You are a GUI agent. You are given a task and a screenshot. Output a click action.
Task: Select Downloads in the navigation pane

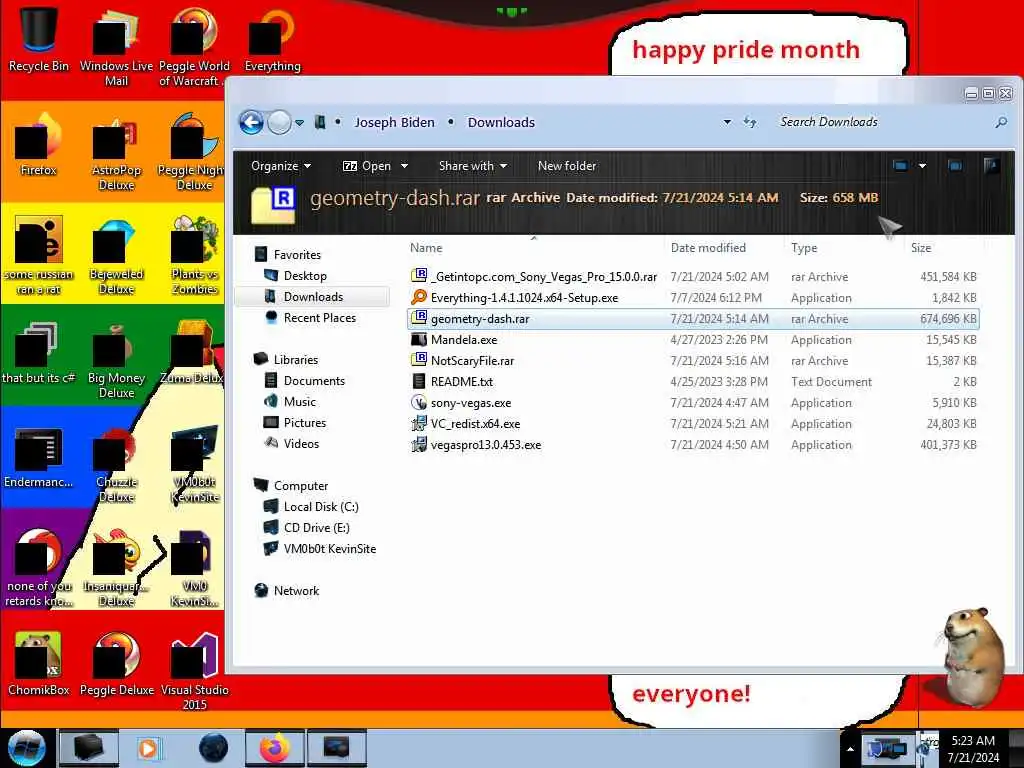(313, 296)
